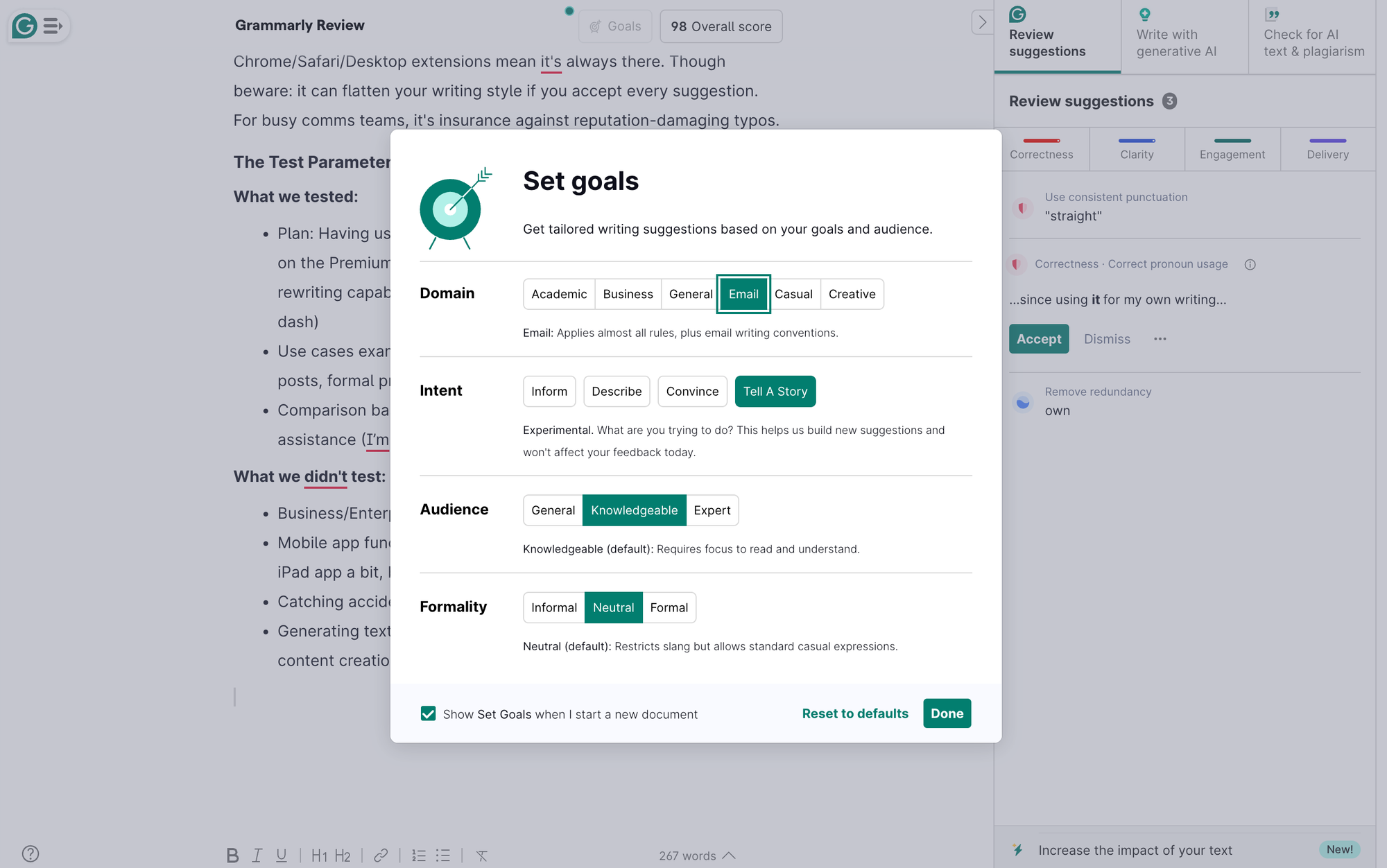Apply Heading 2 style

point(343,856)
